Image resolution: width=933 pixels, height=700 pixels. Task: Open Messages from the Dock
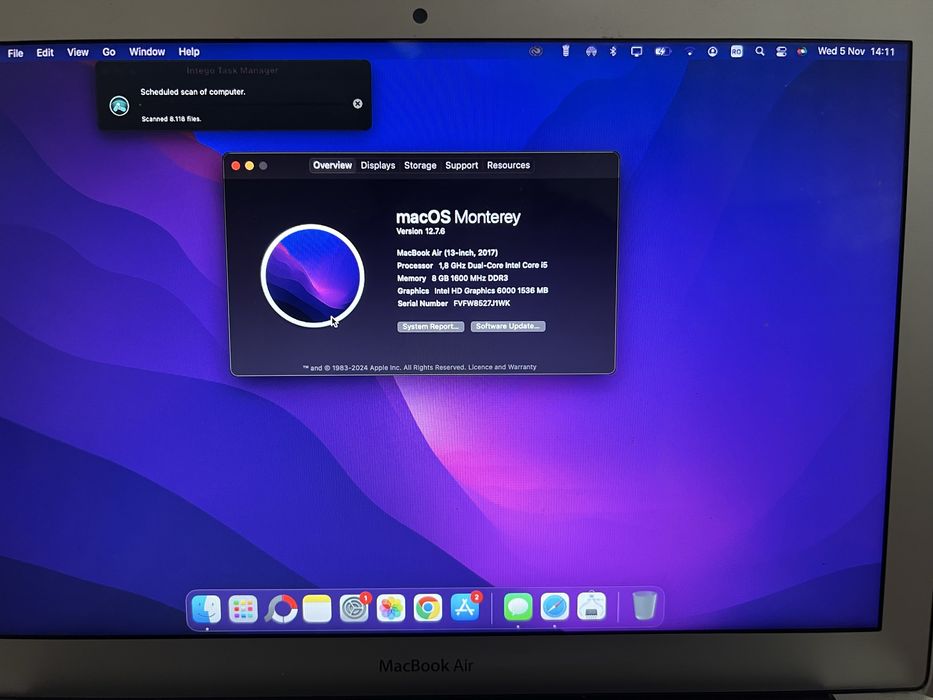(518, 607)
